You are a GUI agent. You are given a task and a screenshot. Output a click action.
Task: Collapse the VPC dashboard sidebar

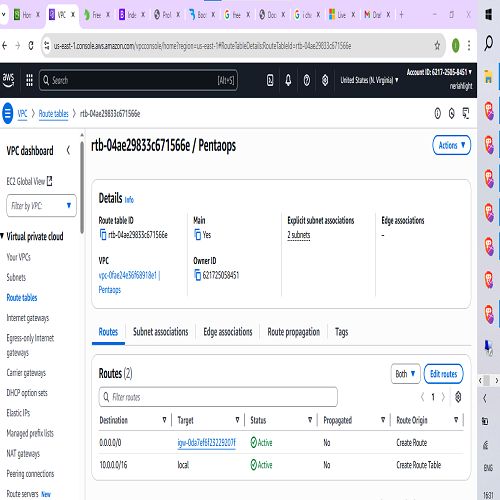click(x=68, y=151)
